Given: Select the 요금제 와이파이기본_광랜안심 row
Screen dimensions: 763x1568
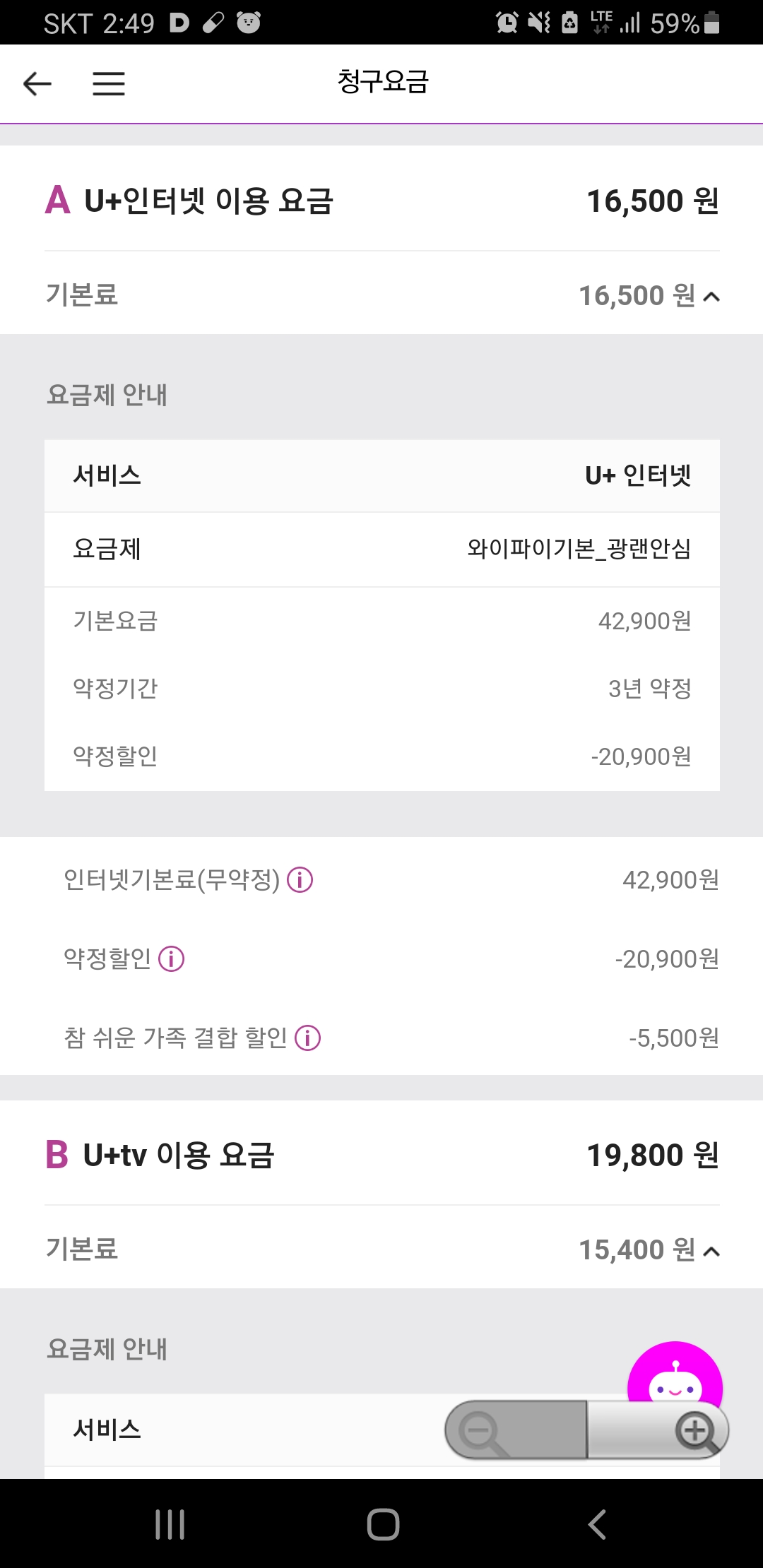Looking at the screenshot, I should [x=381, y=549].
